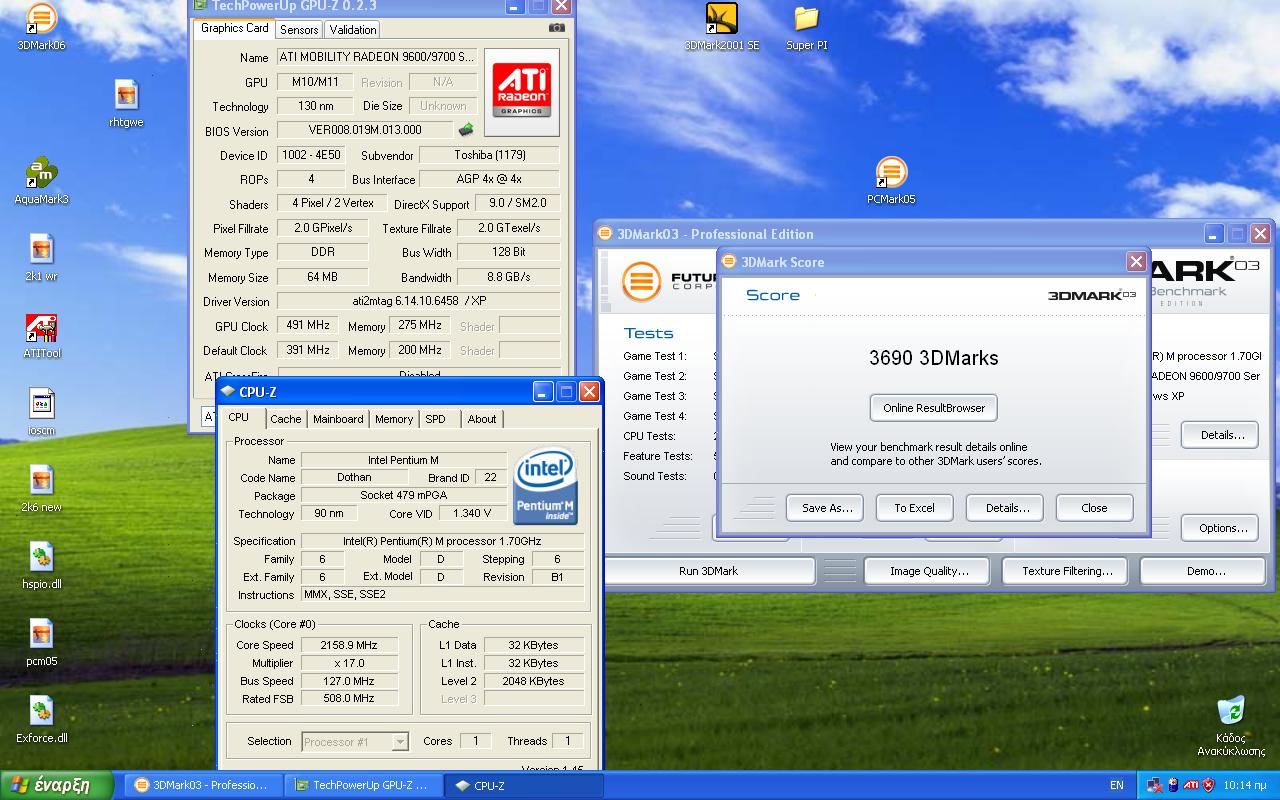Launch 3DMark2001 SE desktop shortcut
1280x800 pixels.
pos(721,27)
